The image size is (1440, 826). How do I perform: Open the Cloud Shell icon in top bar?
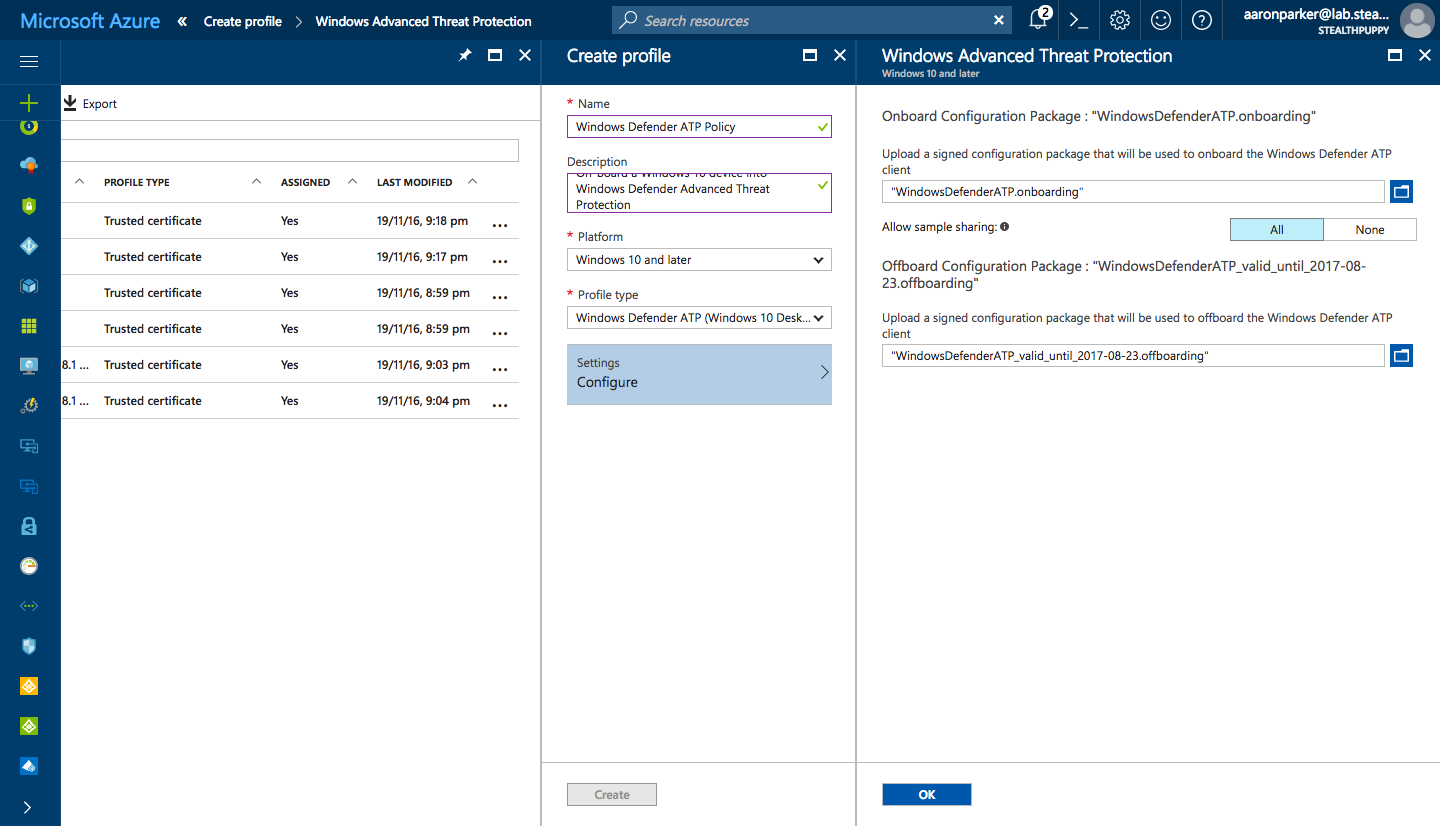click(1078, 20)
